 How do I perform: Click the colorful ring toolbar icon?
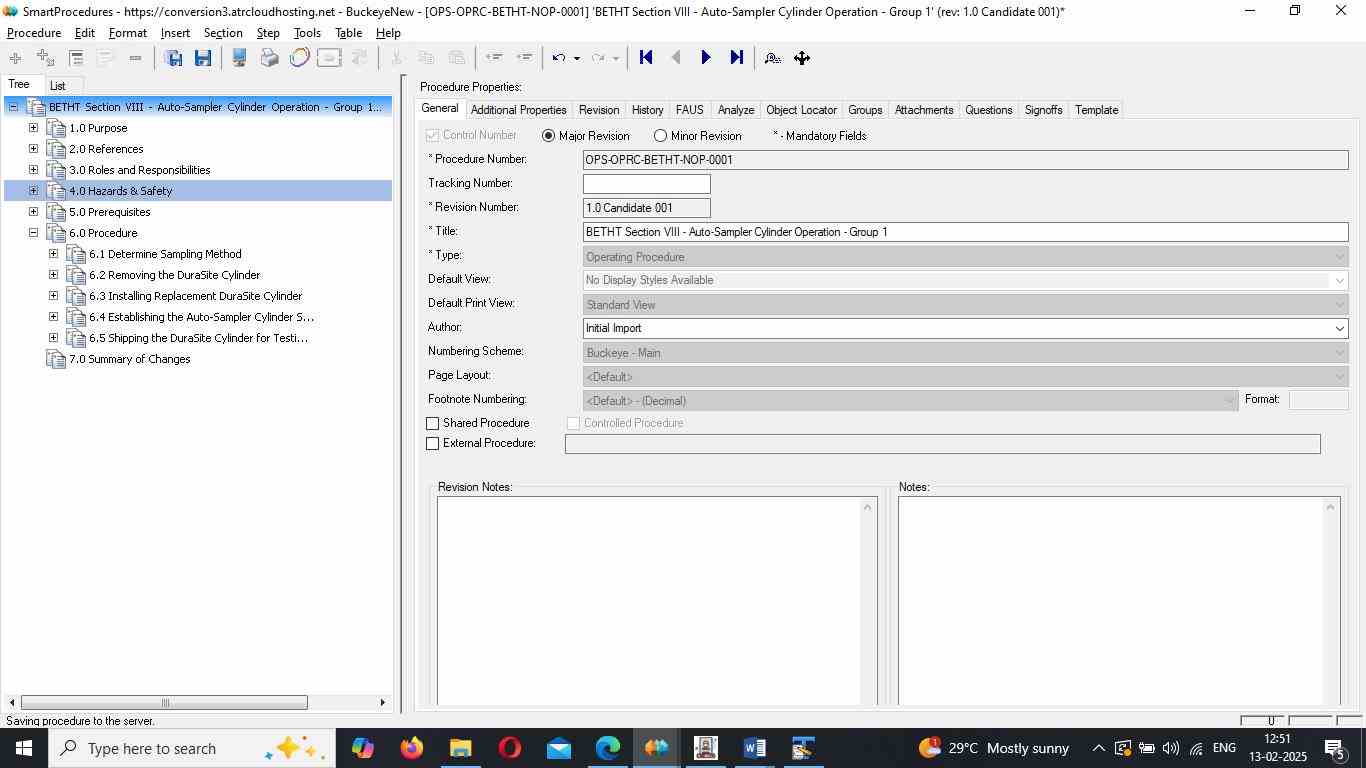pos(299,58)
